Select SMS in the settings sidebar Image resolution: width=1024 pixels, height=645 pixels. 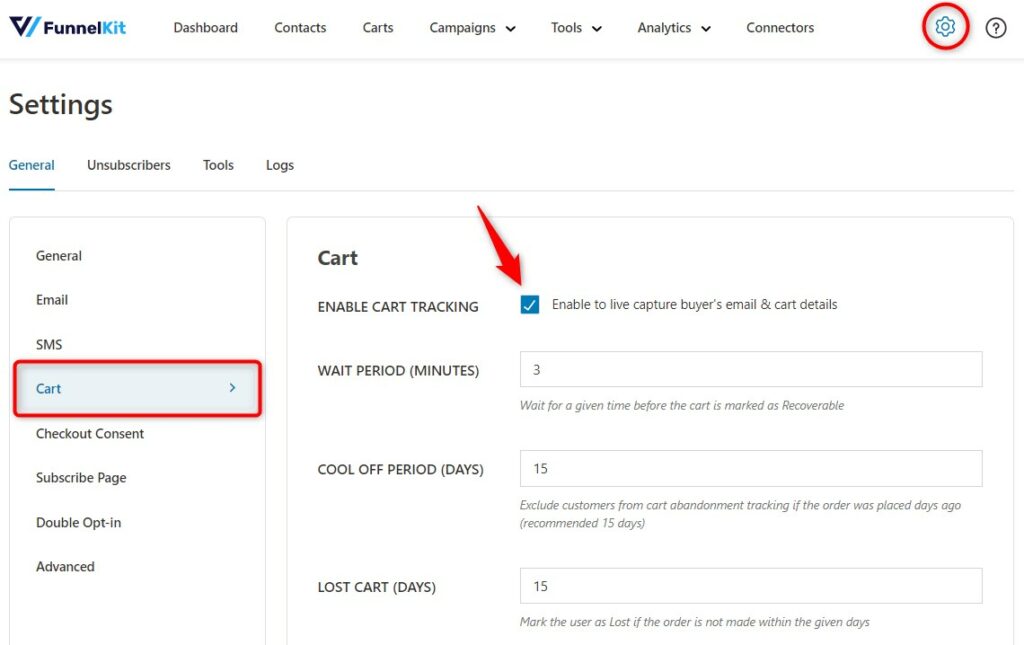point(49,345)
